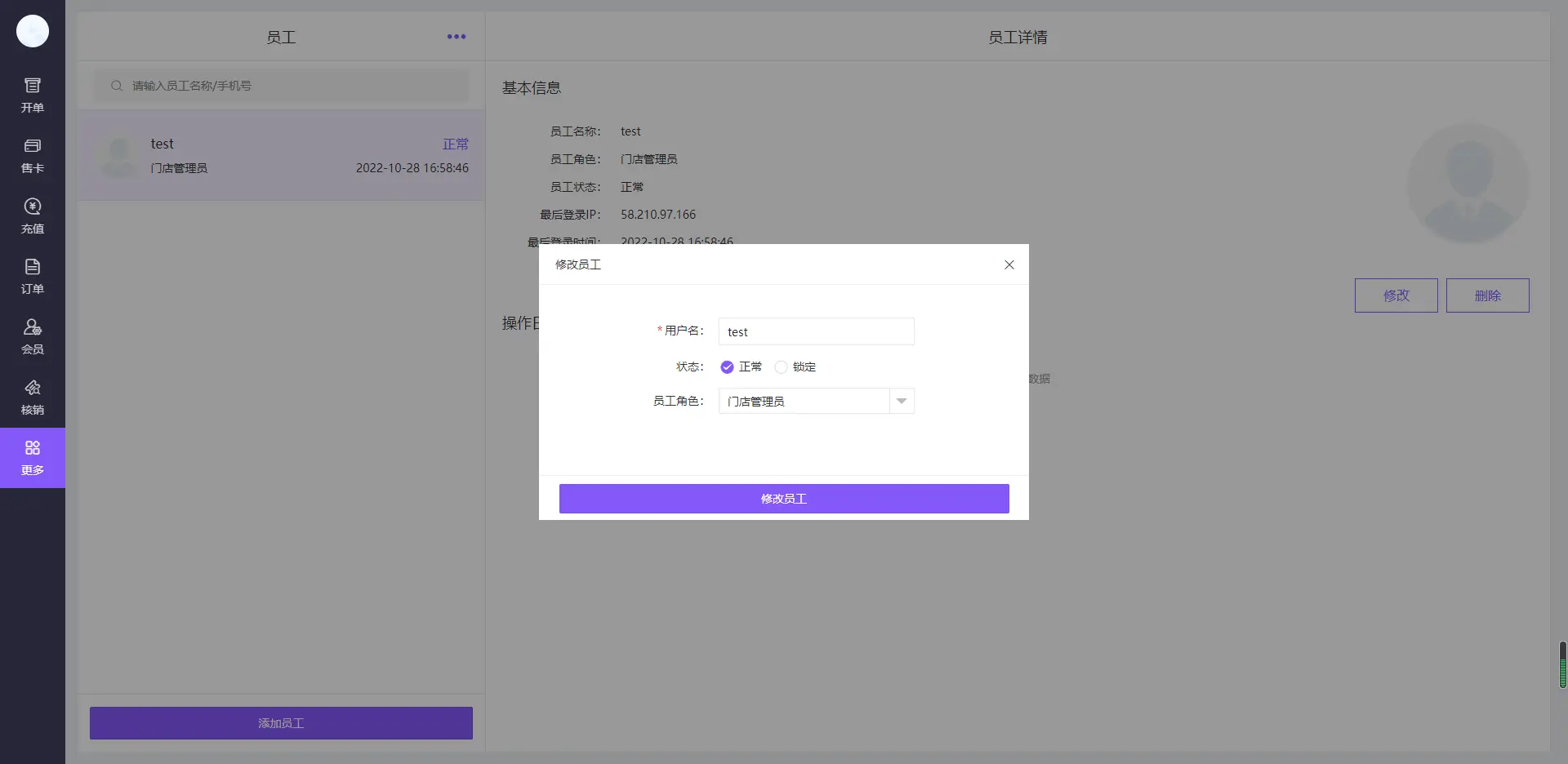This screenshot has height=764, width=1568.
Task: Select the 正常 status radio button
Action: pyautogui.click(x=727, y=367)
